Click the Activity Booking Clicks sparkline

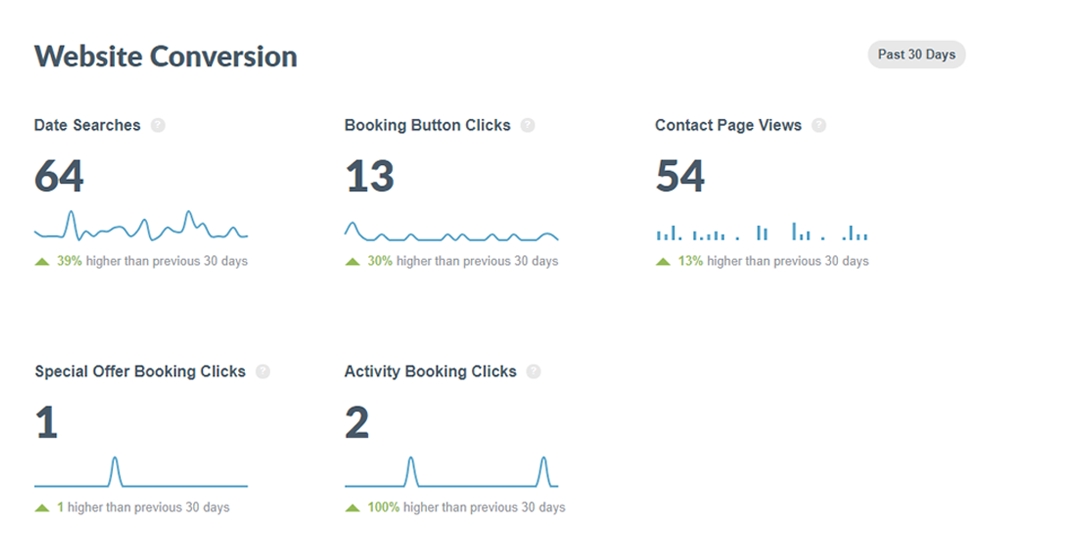(451, 473)
